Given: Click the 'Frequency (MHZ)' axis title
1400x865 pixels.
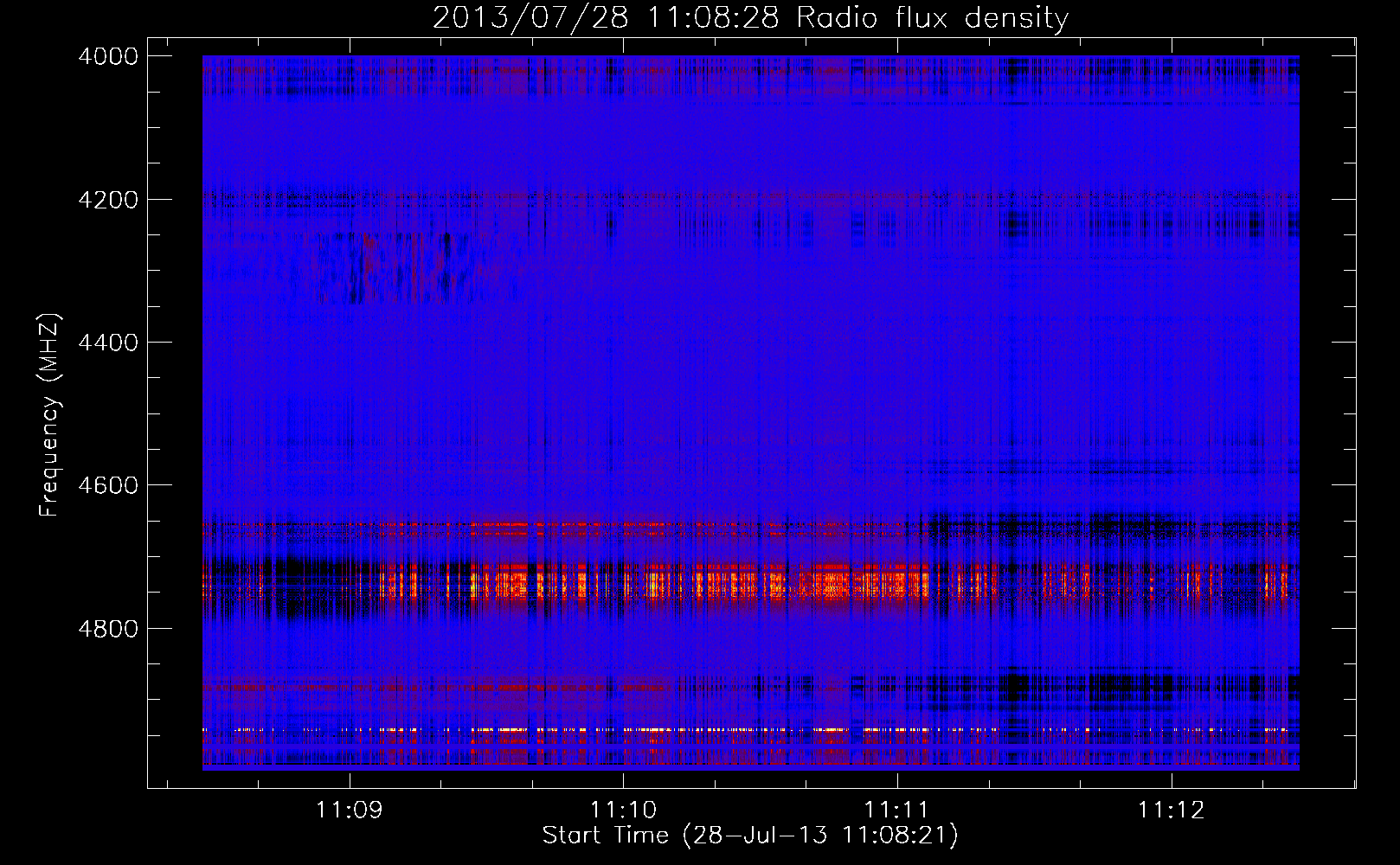Looking at the screenshot, I should pyautogui.click(x=50, y=415).
